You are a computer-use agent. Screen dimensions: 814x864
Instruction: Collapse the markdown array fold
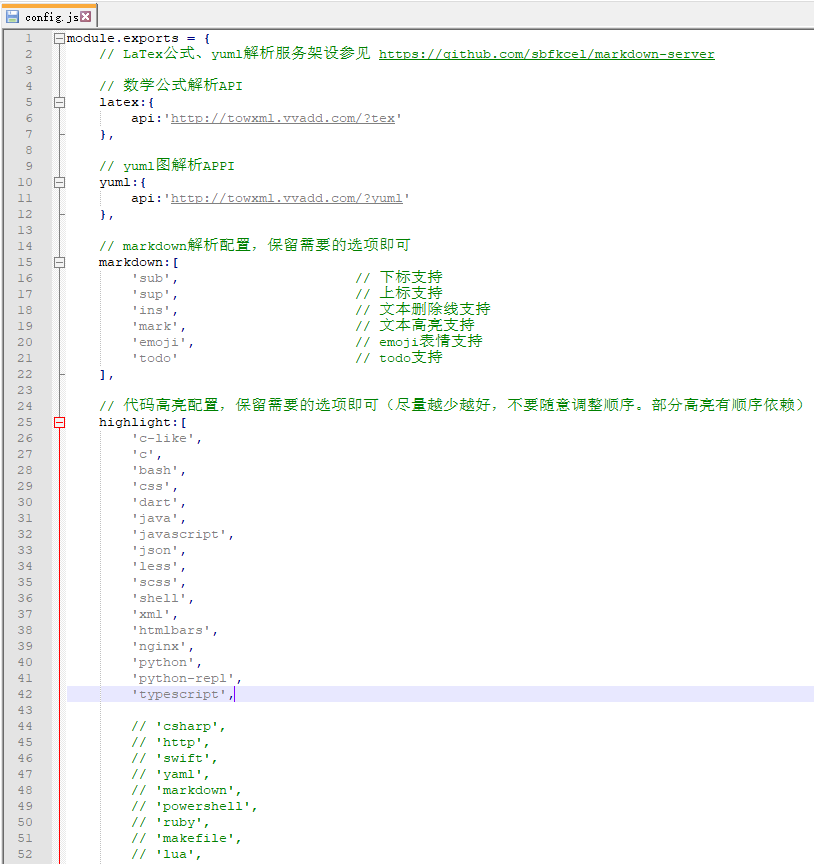pos(59,261)
